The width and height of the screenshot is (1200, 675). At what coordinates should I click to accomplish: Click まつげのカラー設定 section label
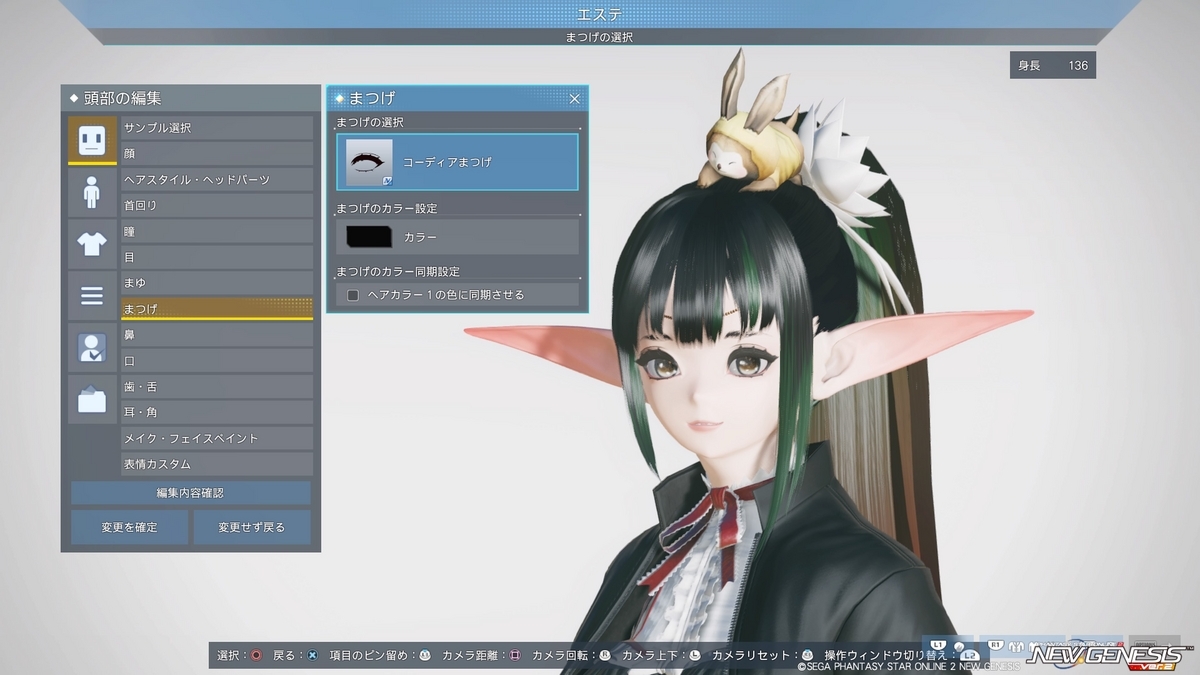(387, 209)
